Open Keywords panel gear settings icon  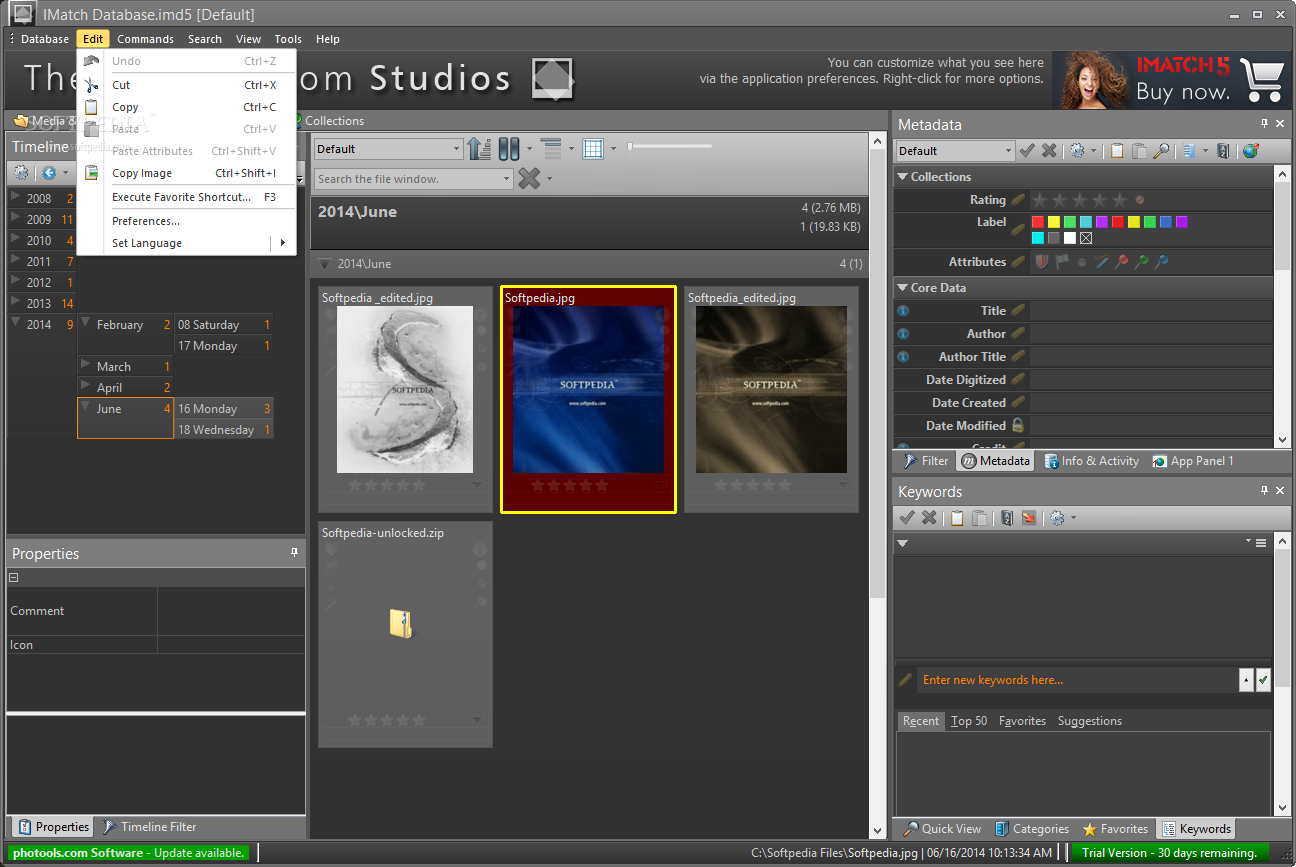tap(1057, 517)
